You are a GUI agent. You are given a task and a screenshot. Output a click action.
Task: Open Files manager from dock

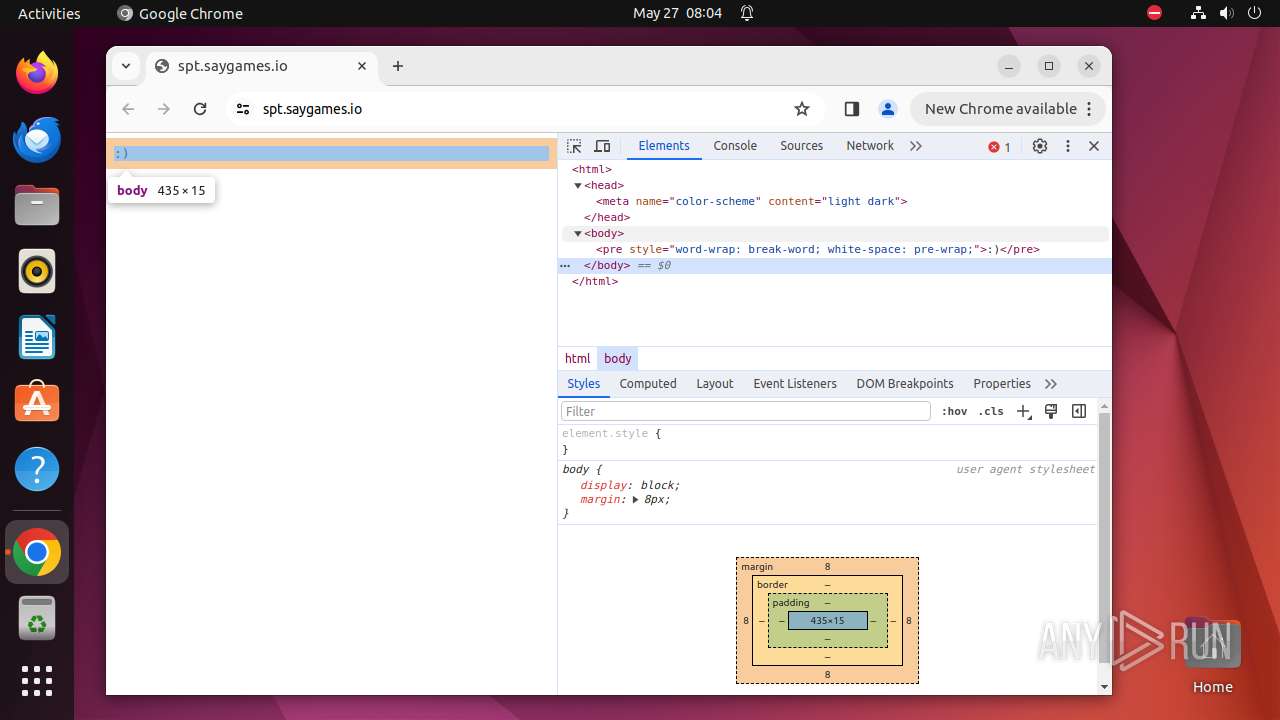pyautogui.click(x=37, y=205)
